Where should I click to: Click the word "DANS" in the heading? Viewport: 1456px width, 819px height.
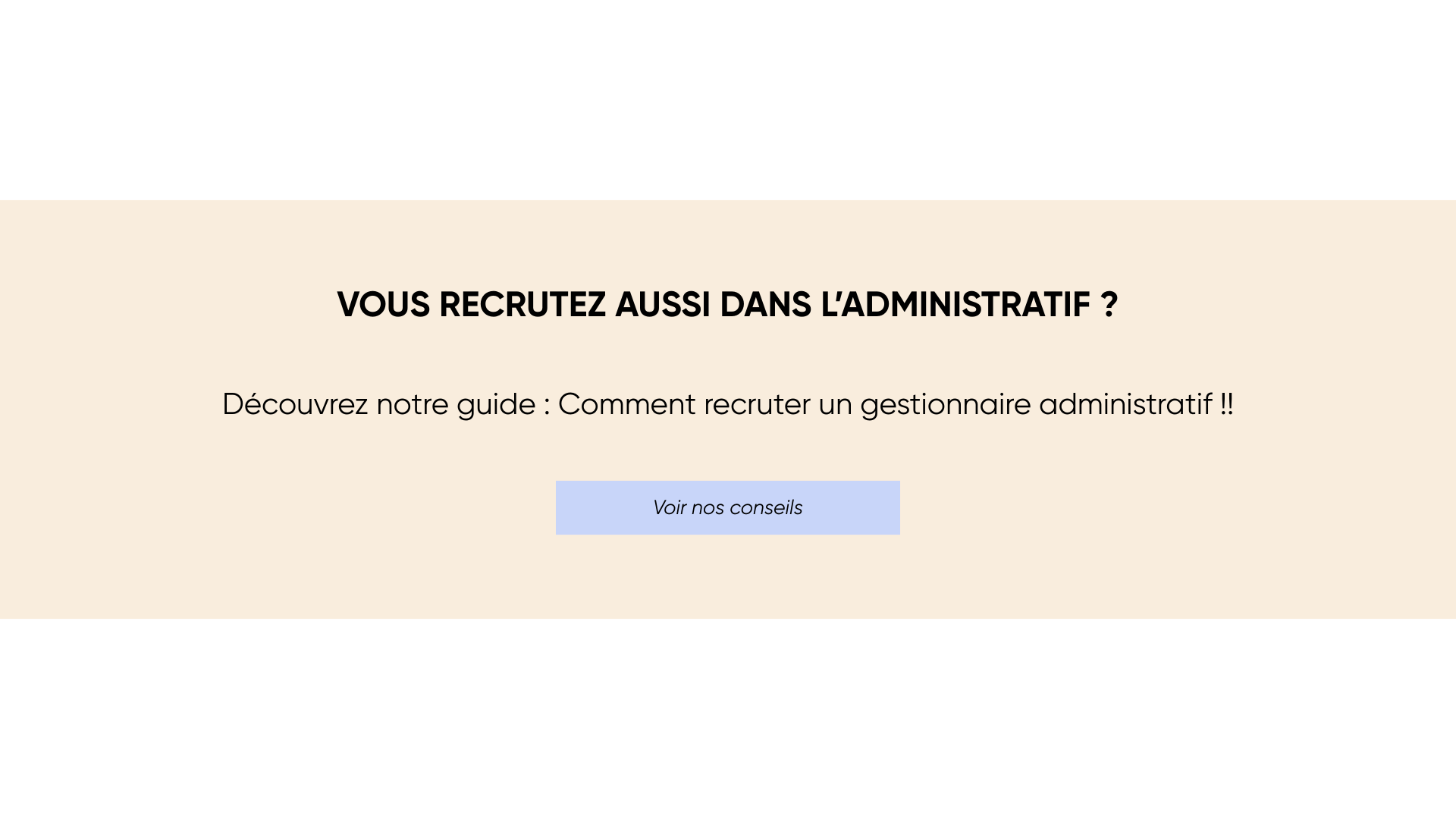pyautogui.click(x=765, y=305)
